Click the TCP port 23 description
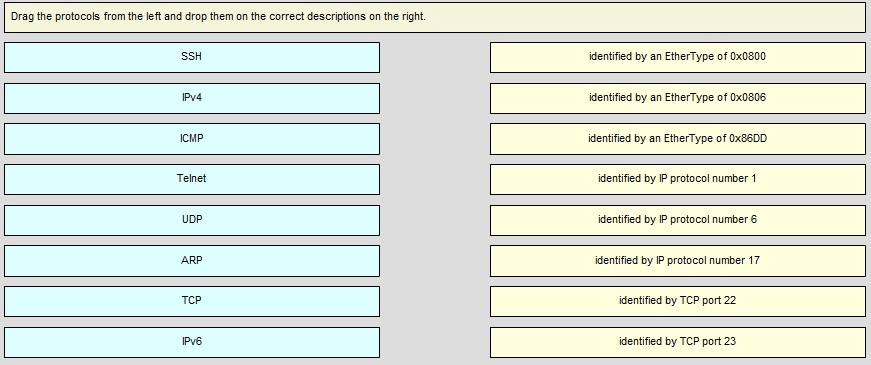The height and width of the screenshot is (365, 871). tap(678, 342)
